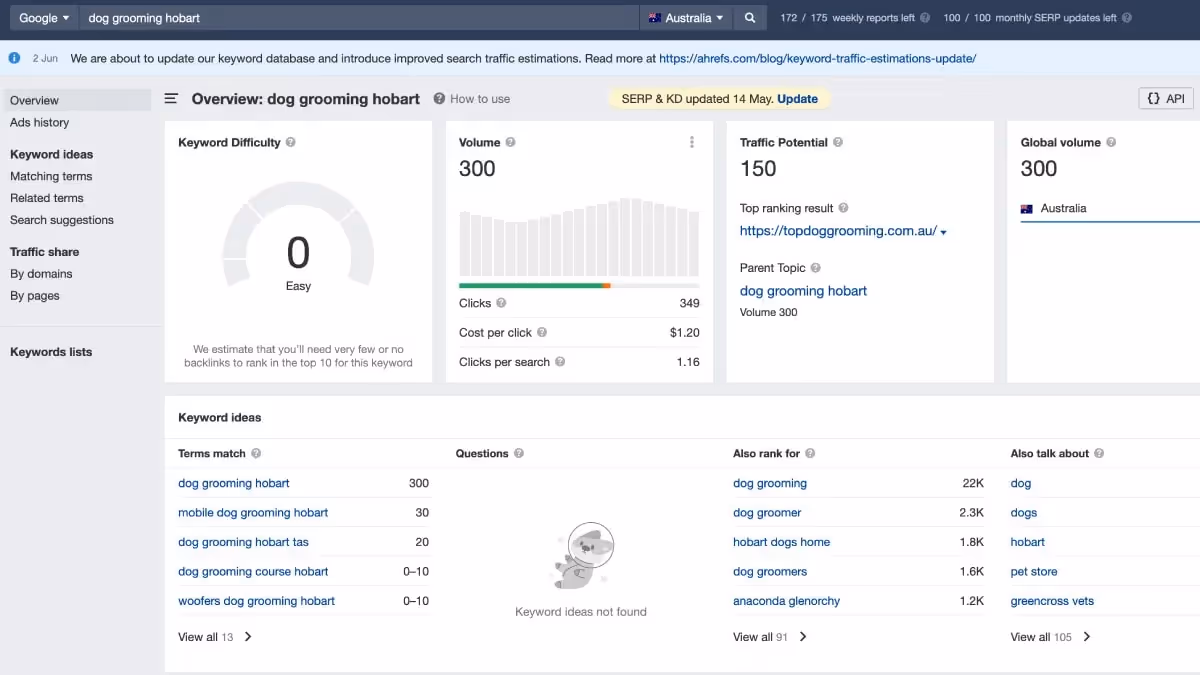This screenshot has height=675, width=1200.
Task: Select Overview in the left sidebar
Action: [x=76, y=100]
